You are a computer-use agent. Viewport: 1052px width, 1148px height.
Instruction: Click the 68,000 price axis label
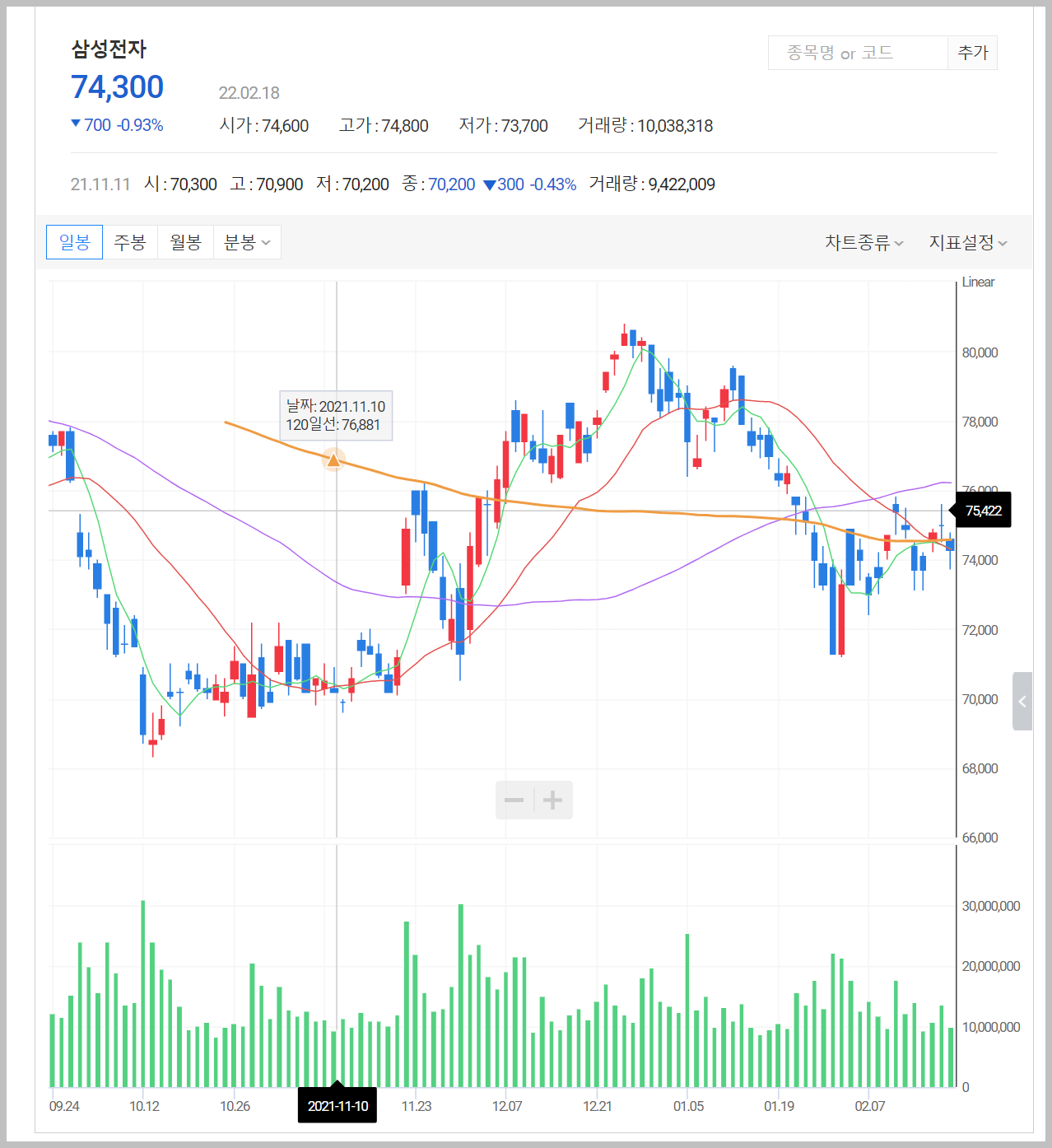click(980, 768)
